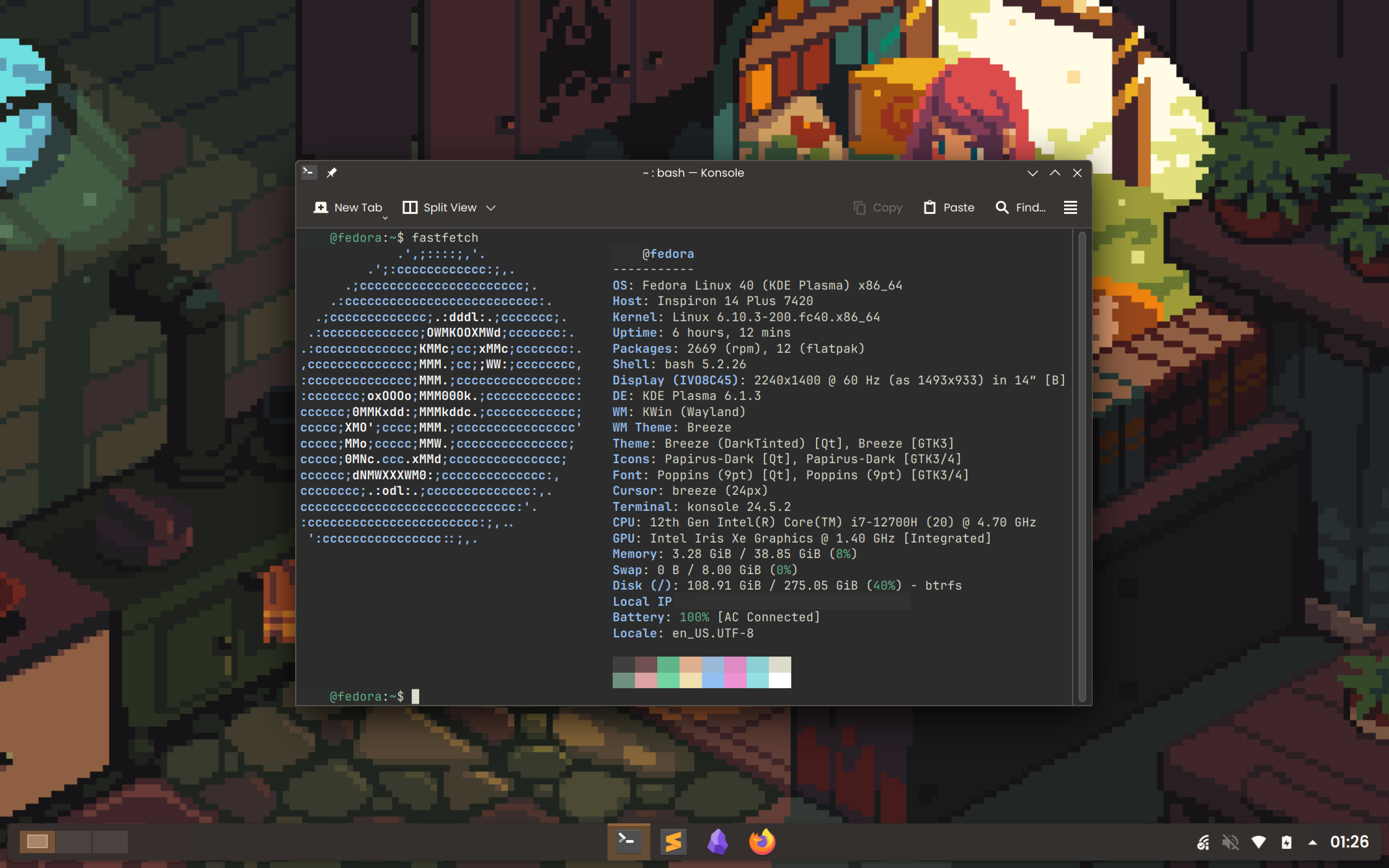The image size is (1389, 868).
Task: Click the 'Kernel: Linux 6.10.3-200' line
Action: 746,317
